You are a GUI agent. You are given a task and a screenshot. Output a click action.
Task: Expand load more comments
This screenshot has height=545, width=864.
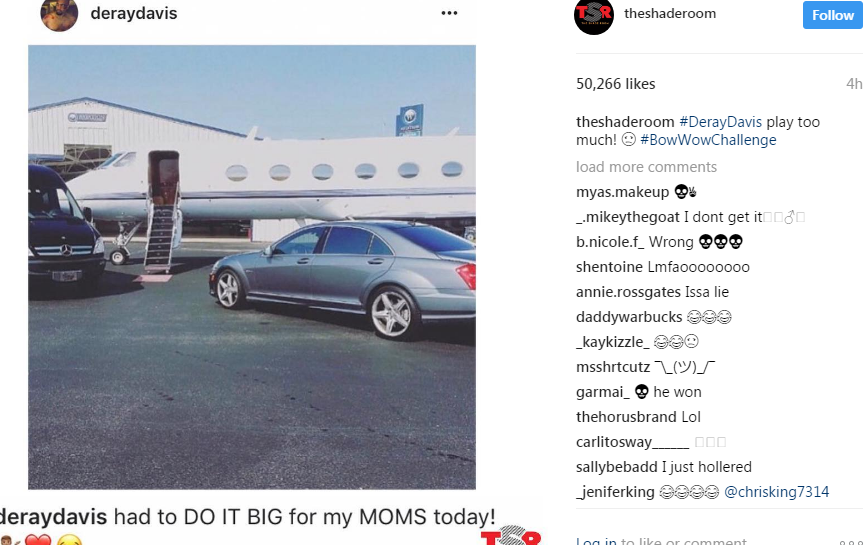(x=646, y=167)
